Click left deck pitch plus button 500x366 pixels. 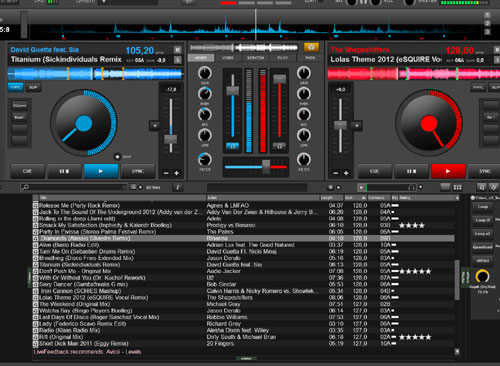coord(176,173)
